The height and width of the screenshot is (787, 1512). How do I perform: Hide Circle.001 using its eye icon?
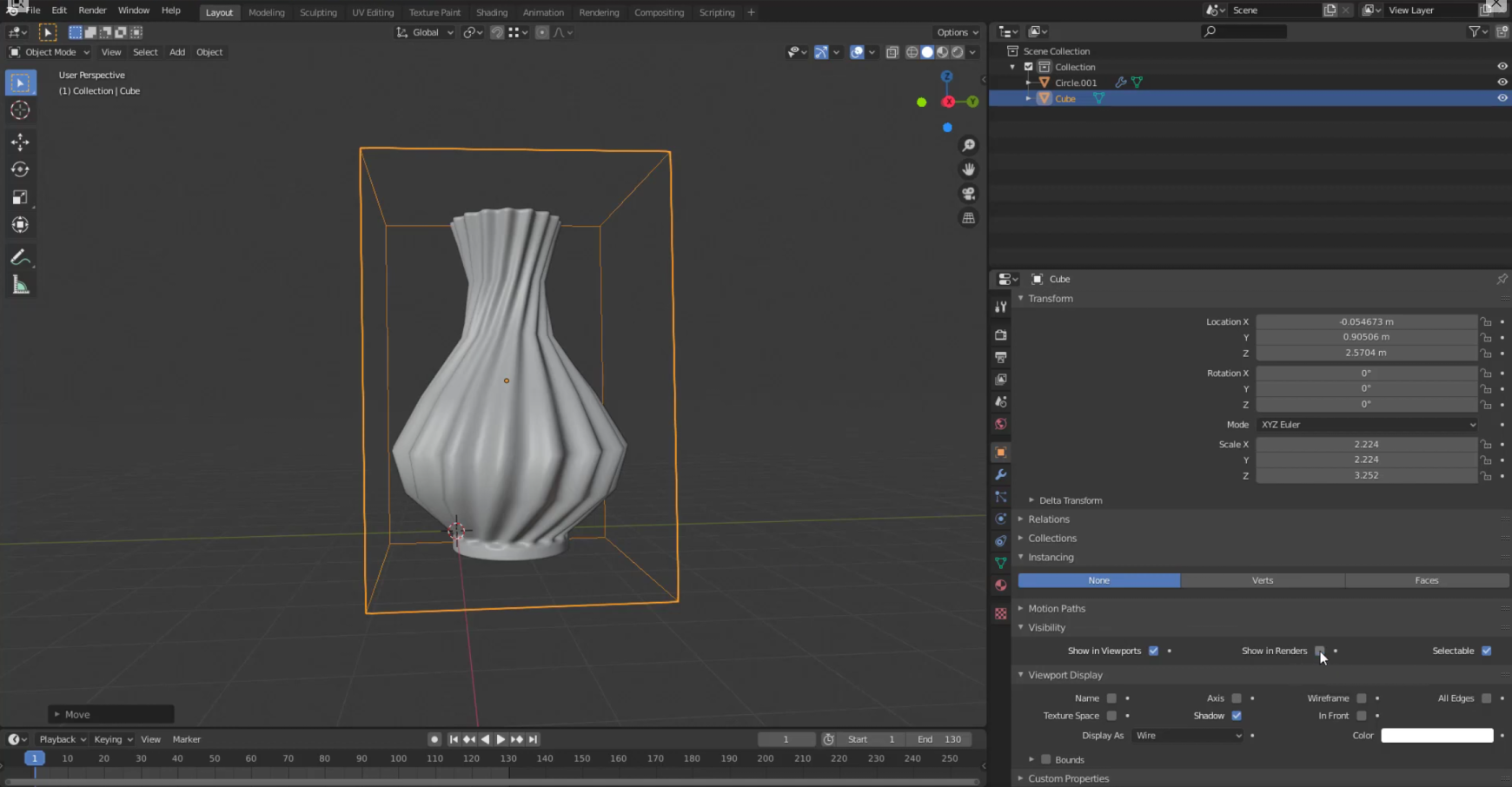[x=1502, y=83]
